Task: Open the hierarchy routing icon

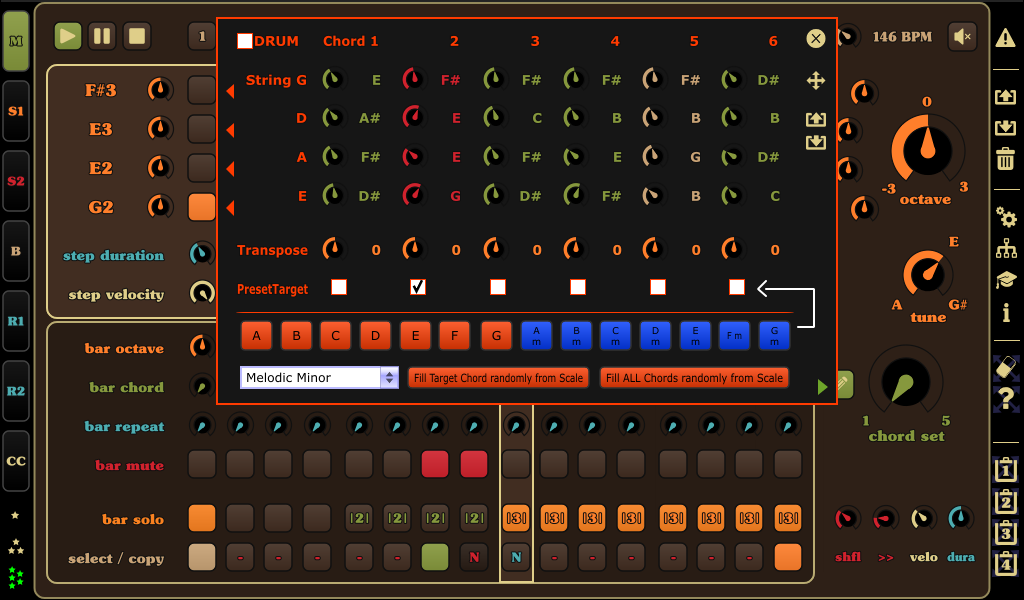Action: point(1006,249)
